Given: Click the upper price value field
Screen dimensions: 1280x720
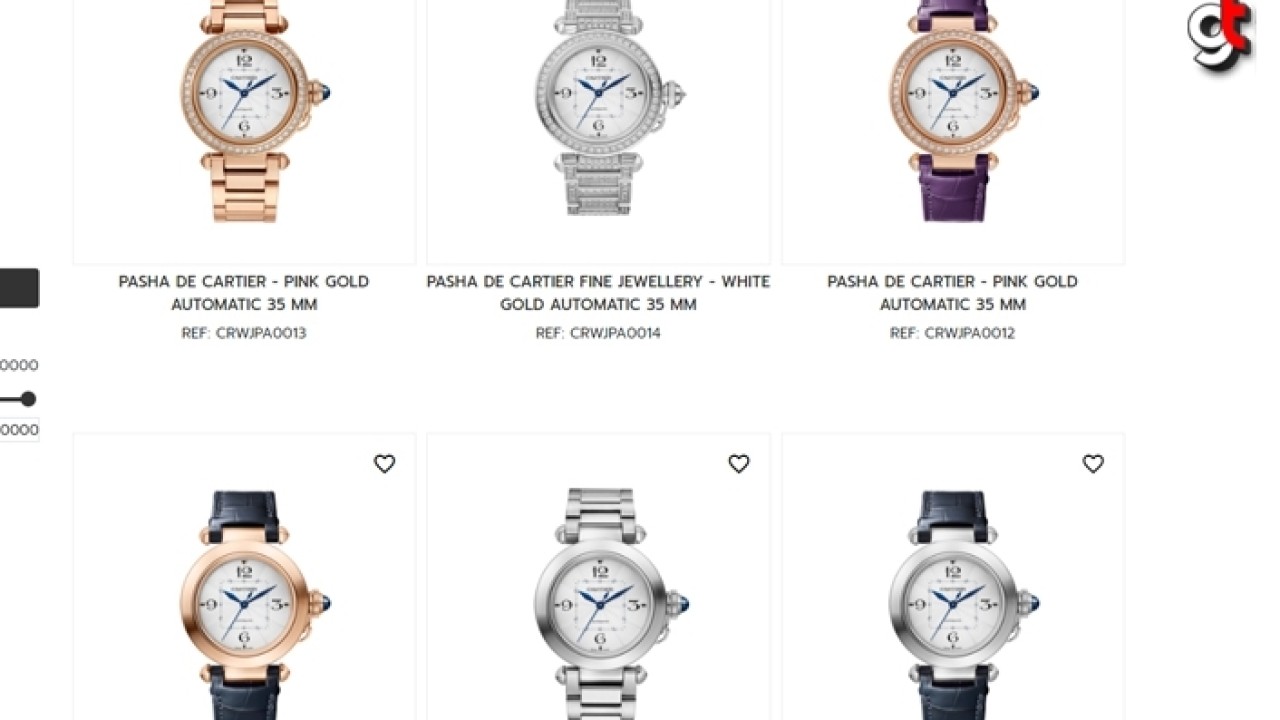Looking at the screenshot, I should click(x=19, y=365).
